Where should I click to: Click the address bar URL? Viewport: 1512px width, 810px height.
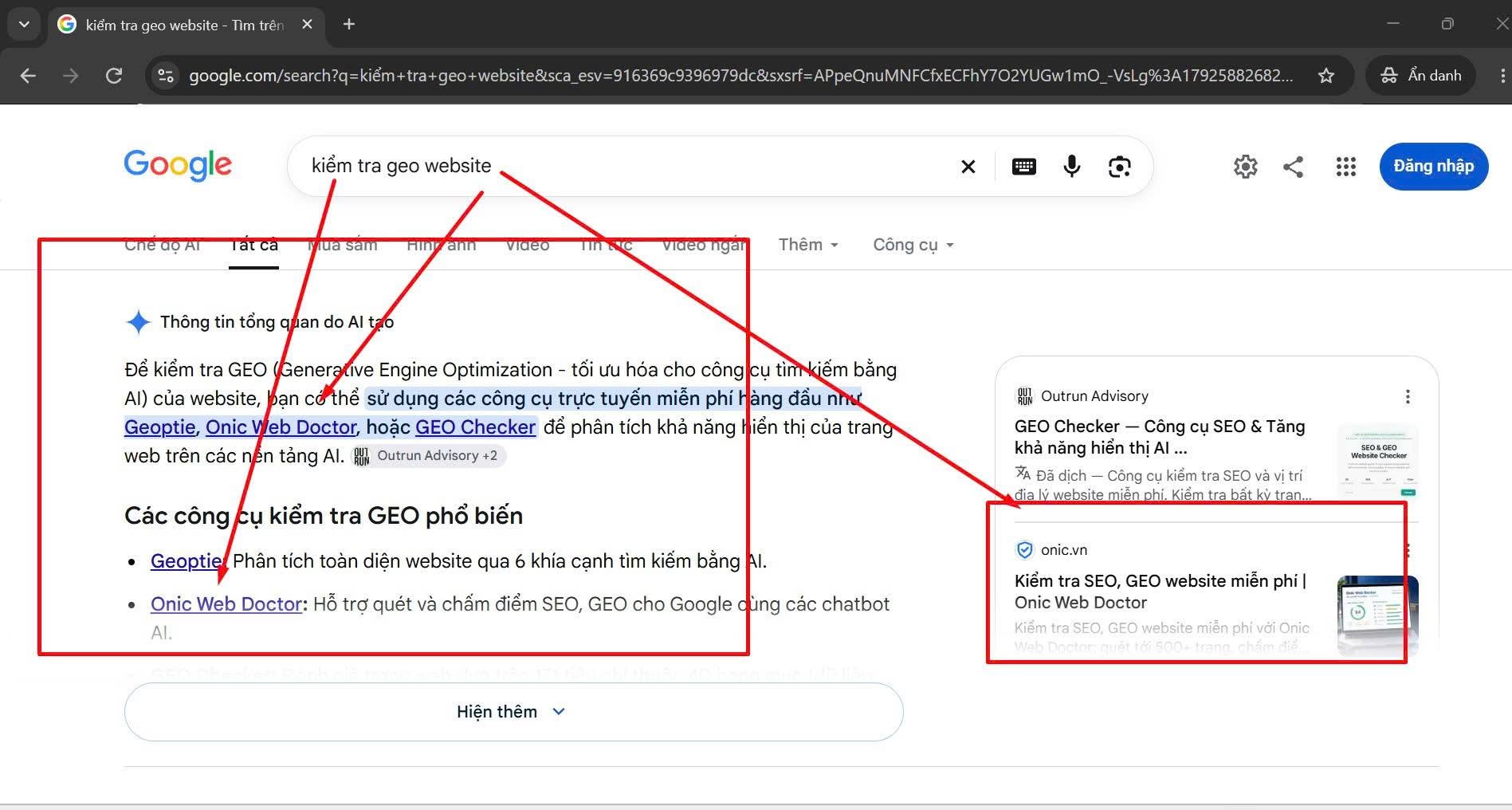(x=740, y=76)
